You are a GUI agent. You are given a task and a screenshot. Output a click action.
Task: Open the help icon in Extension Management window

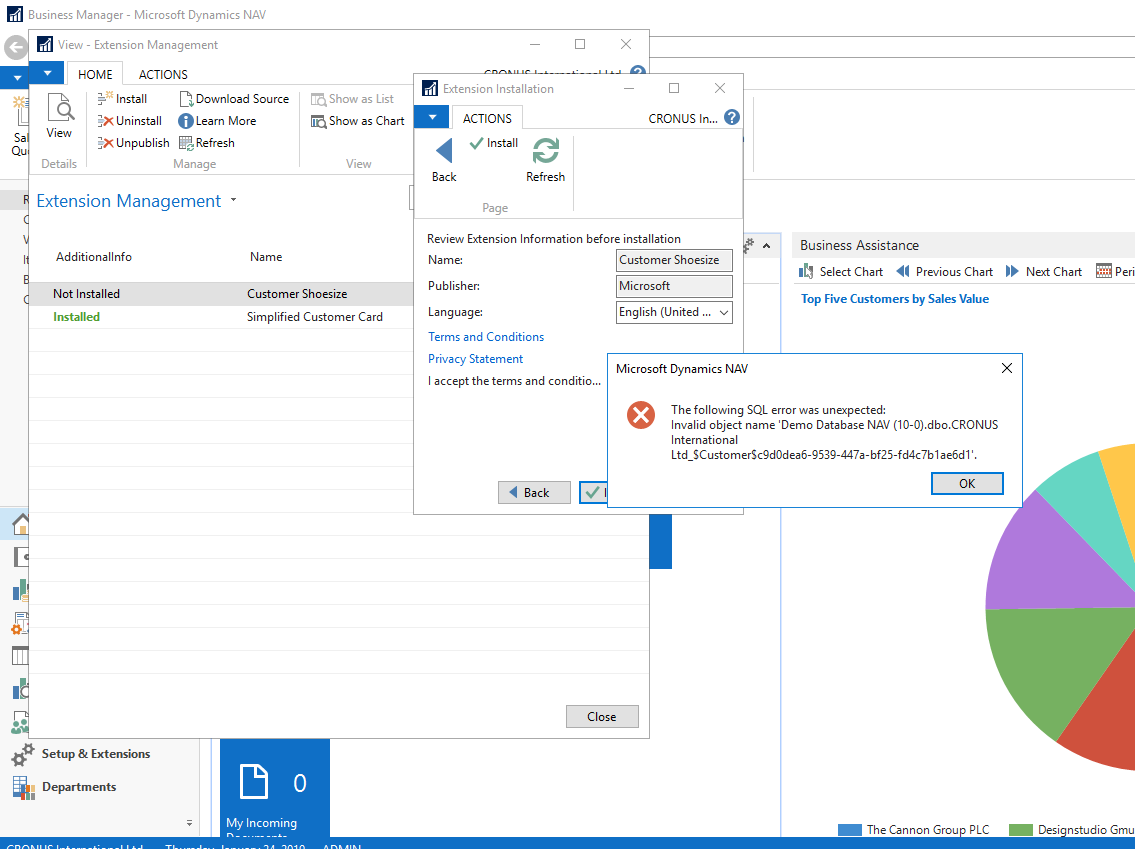pos(638,71)
